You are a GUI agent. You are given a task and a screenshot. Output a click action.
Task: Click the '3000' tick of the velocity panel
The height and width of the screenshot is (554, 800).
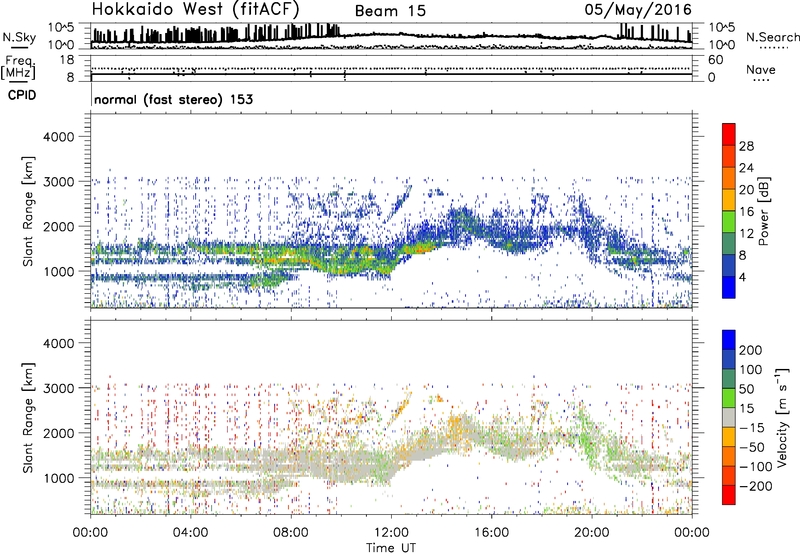tap(58, 388)
